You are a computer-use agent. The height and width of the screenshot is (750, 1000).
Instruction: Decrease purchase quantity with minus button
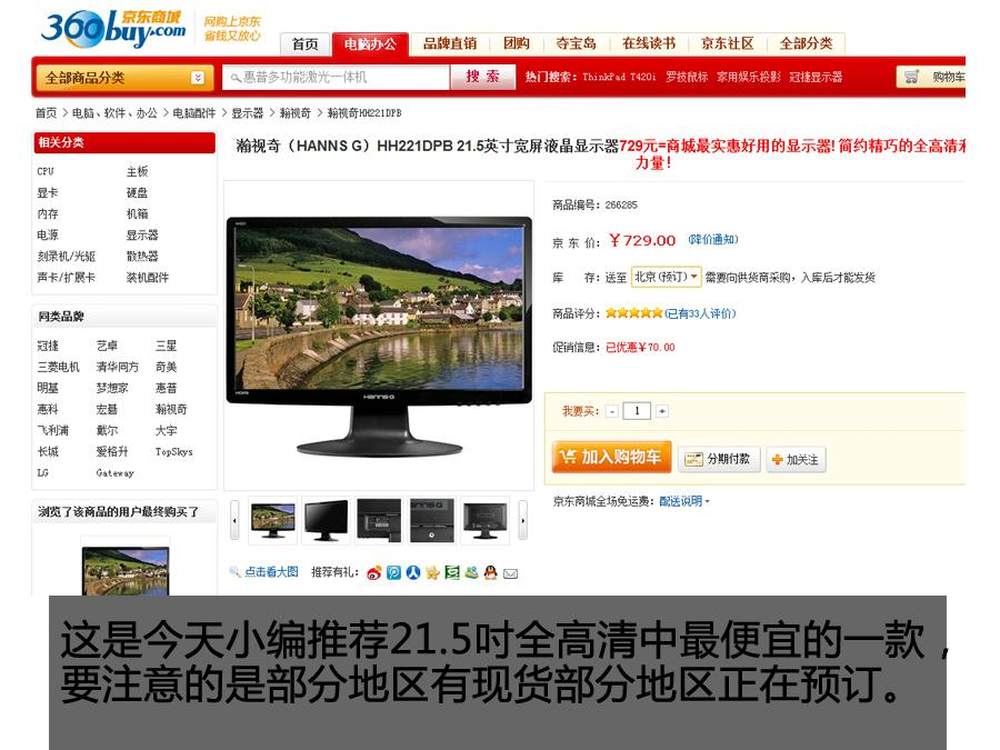[x=612, y=411]
